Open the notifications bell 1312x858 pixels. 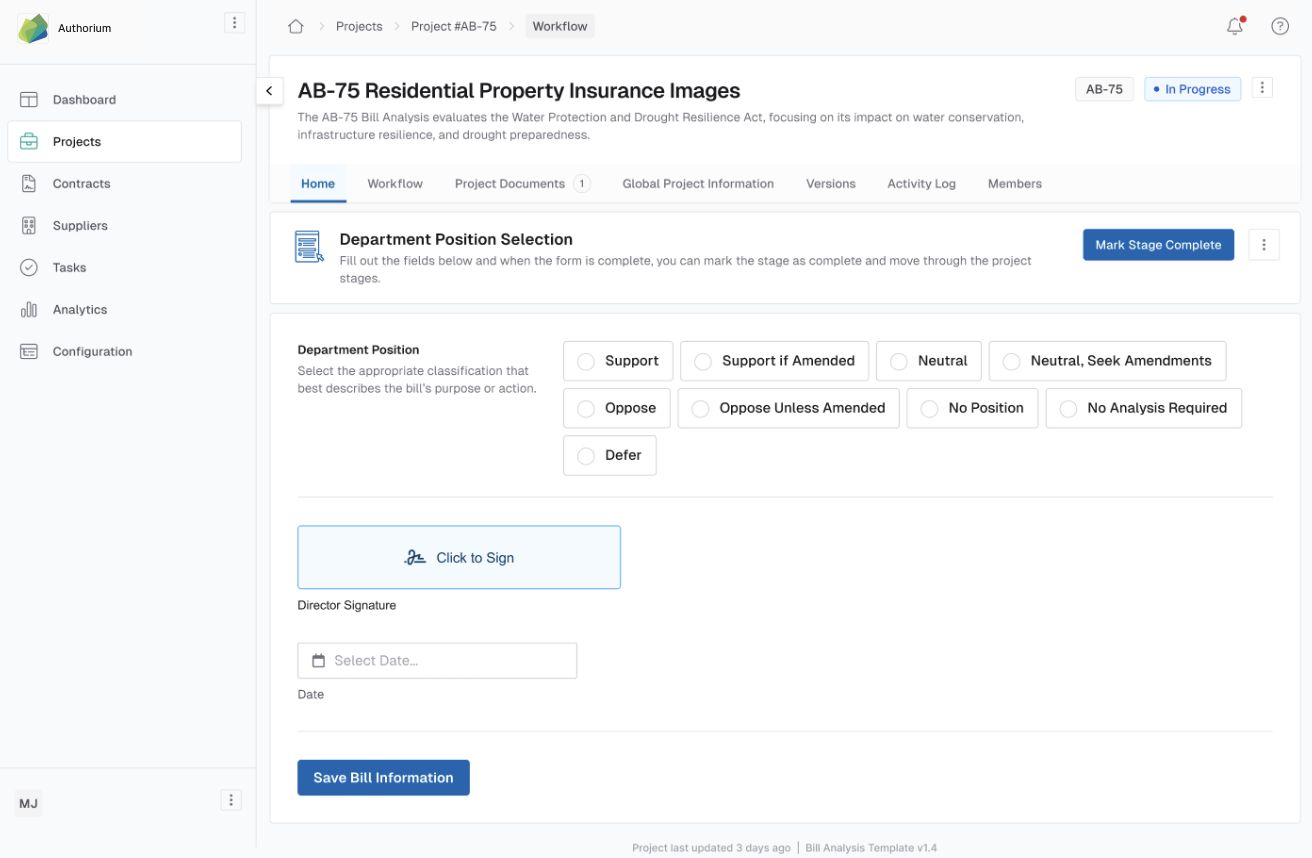pyautogui.click(x=1235, y=27)
